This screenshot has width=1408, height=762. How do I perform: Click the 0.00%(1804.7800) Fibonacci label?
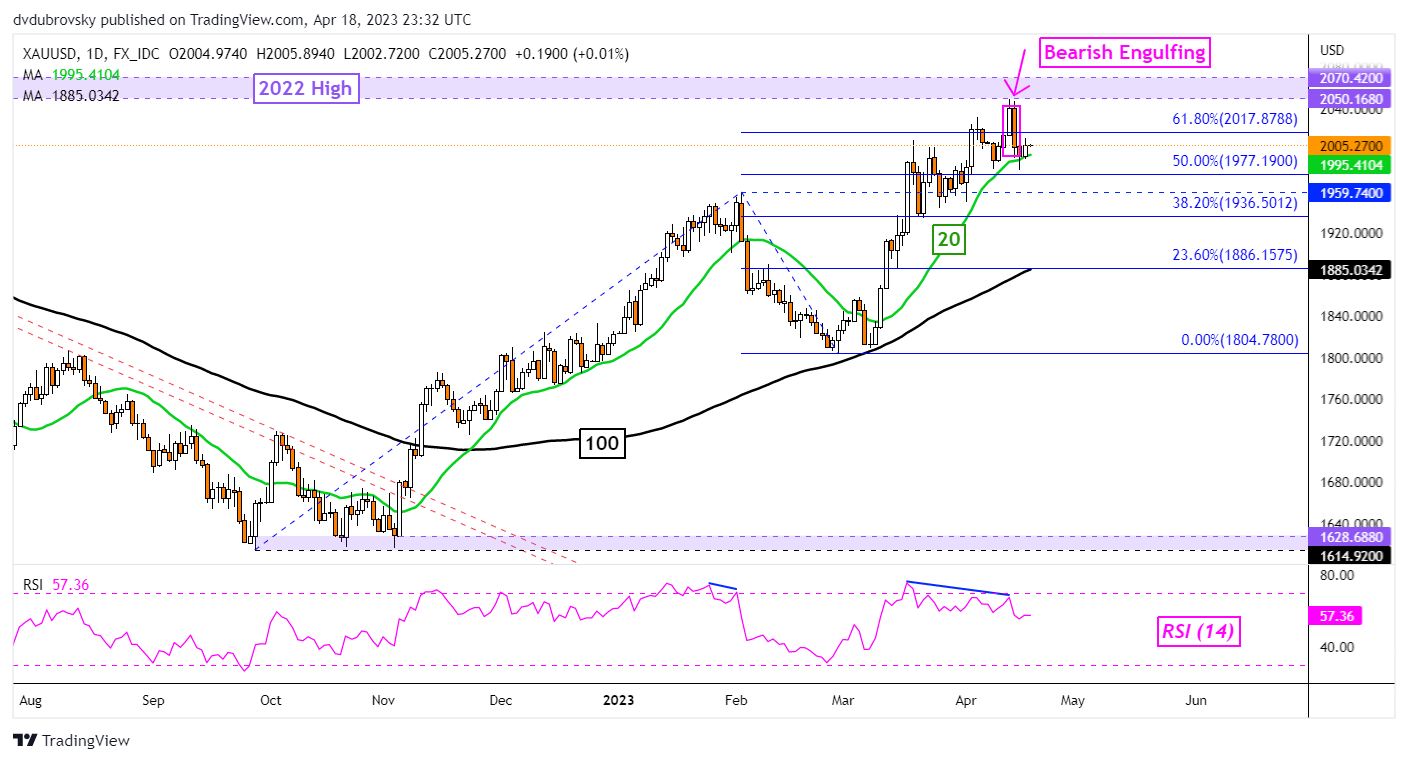[x=1240, y=340]
